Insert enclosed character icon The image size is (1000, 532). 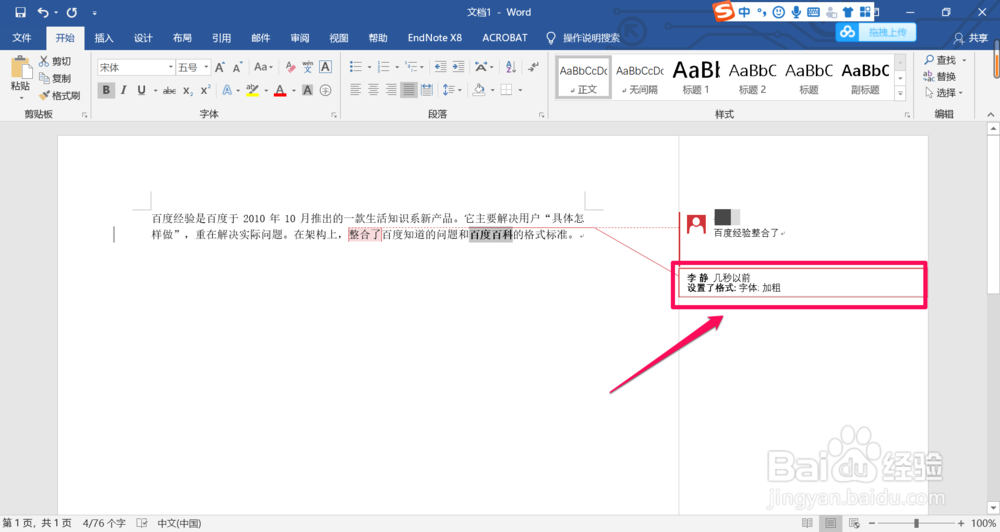(325, 91)
